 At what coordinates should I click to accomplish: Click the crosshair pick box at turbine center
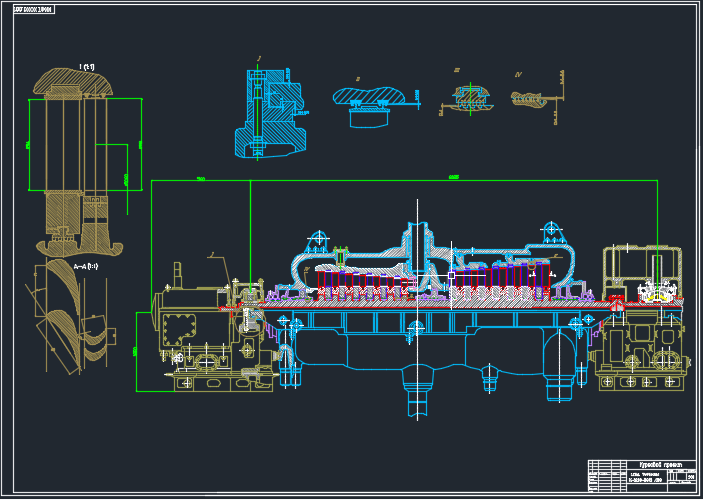452,274
